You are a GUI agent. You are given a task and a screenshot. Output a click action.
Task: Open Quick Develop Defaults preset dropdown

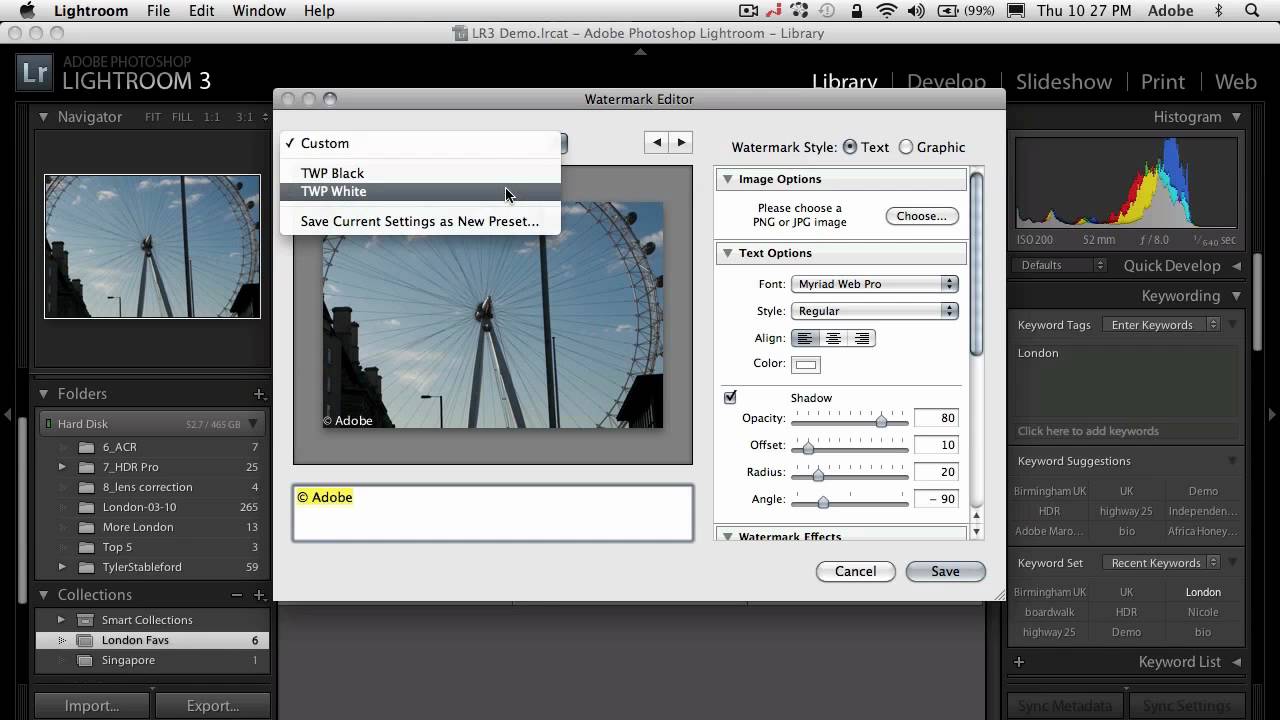(x=1060, y=265)
